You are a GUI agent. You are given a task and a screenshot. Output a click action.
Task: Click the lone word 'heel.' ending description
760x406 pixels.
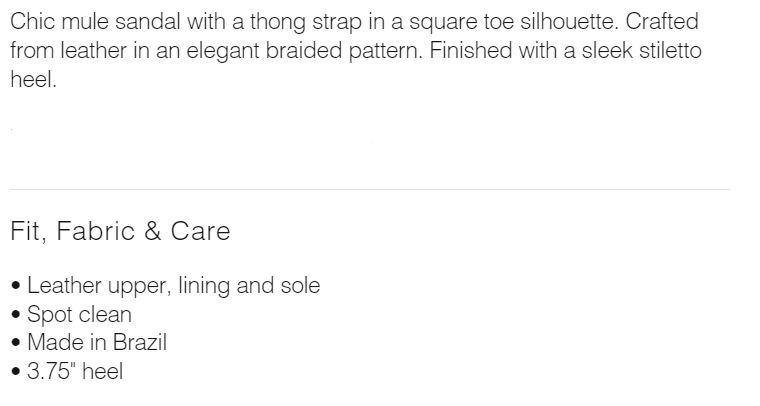[x=33, y=79]
